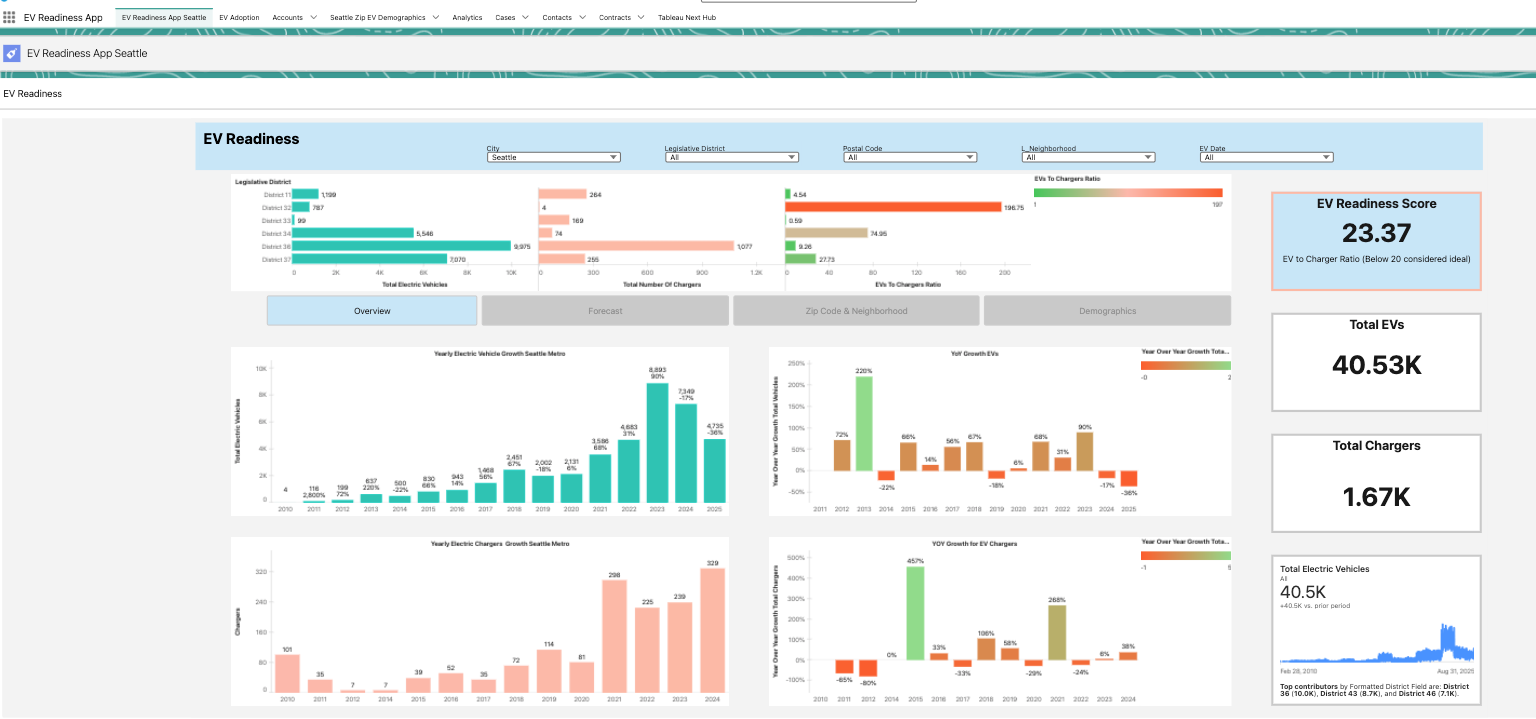Select the 457% bar in YOY Chargers Growth
Viewport: 1536px width, 719px height.
(914, 613)
